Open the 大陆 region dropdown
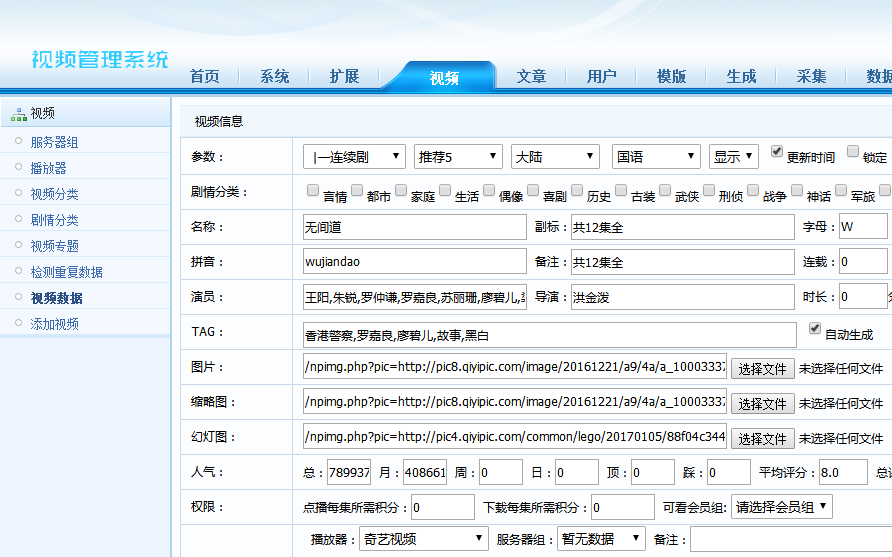The width and height of the screenshot is (892, 557). coord(555,156)
